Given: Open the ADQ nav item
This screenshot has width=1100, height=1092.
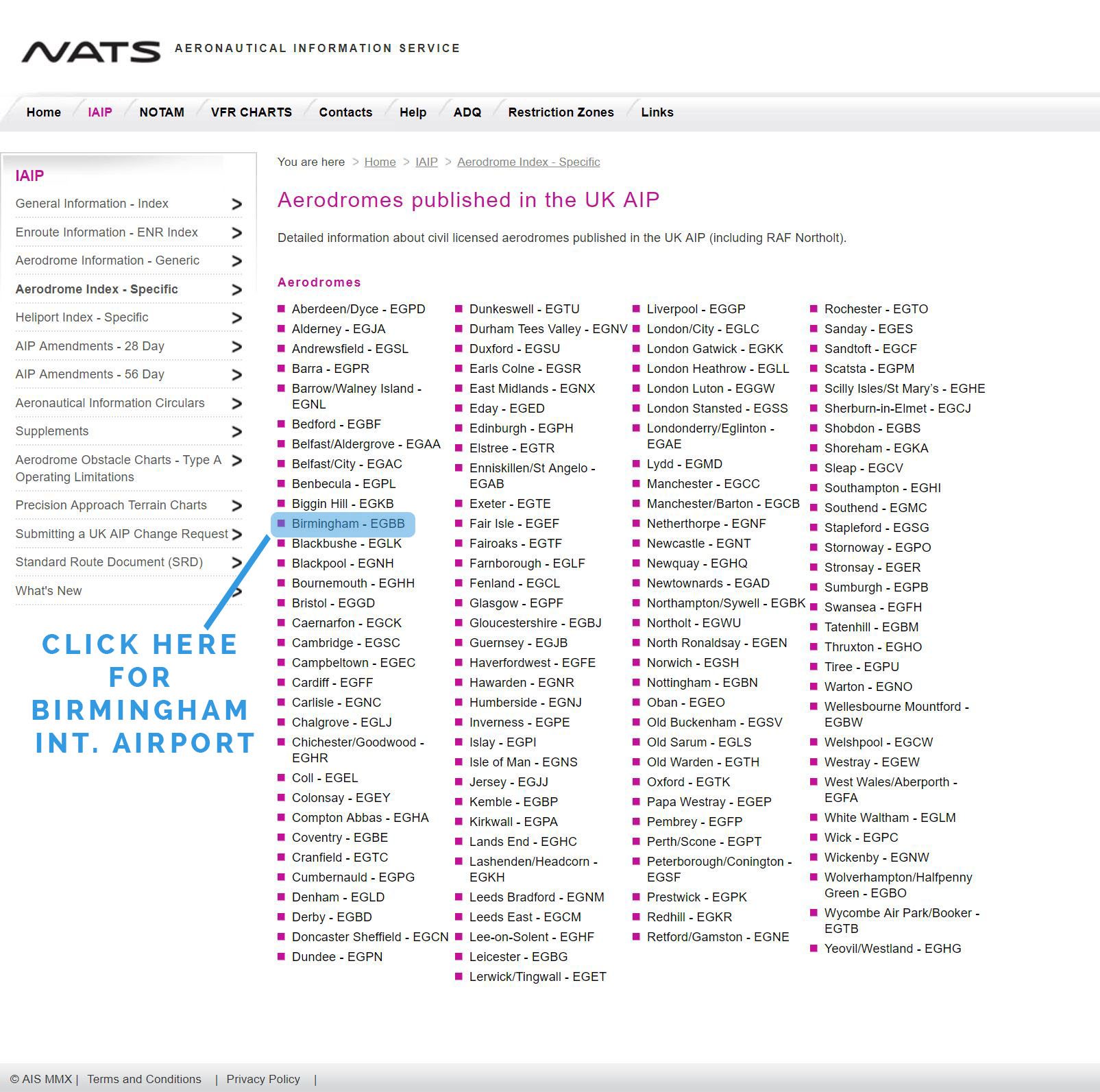Looking at the screenshot, I should coord(467,112).
